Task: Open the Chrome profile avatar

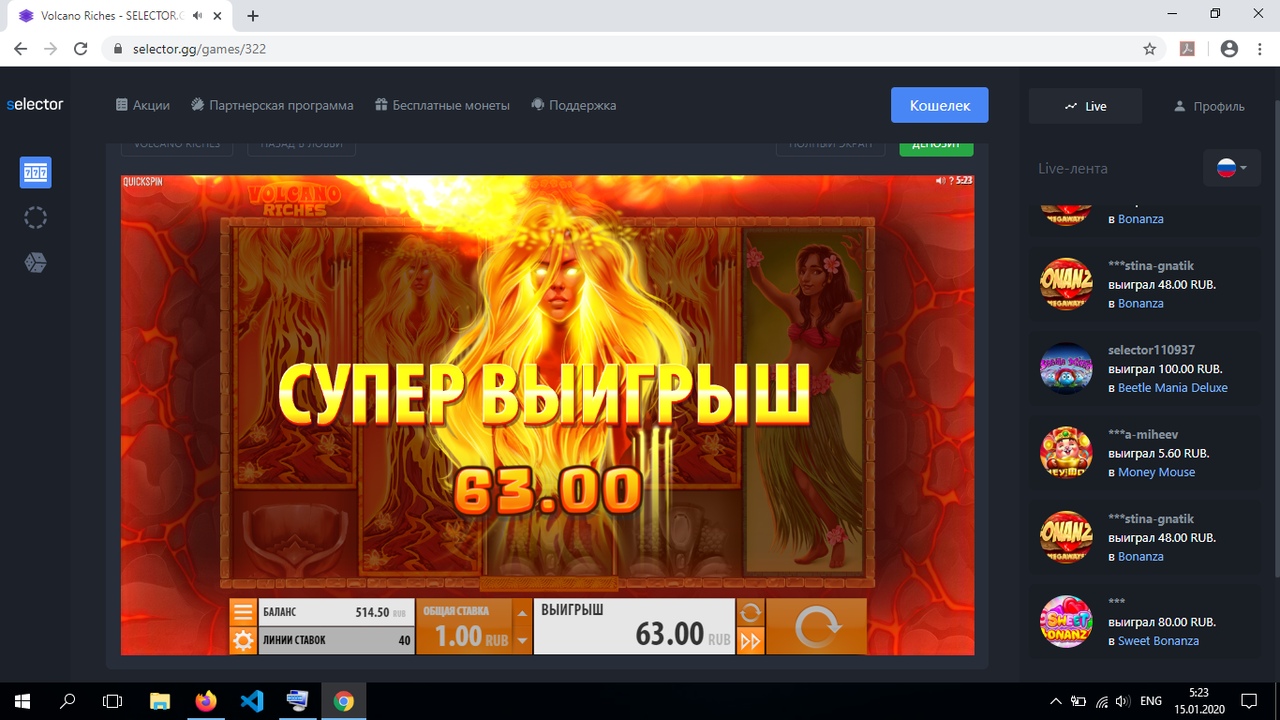Action: point(1229,49)
